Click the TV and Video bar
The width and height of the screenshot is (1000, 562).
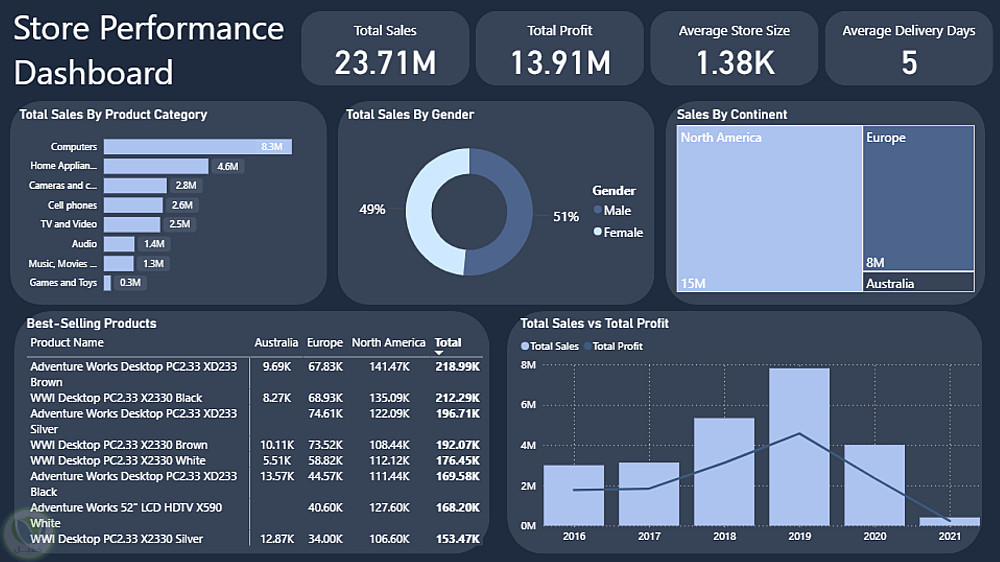click(x=132, y=225)
